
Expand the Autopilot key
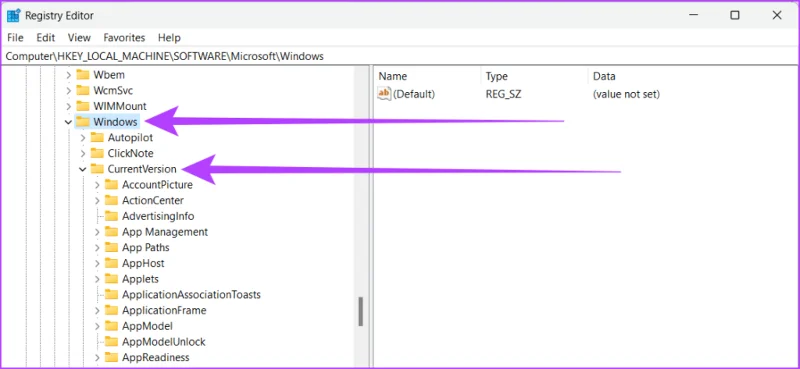pyautogui.click(x=83, y=138)
